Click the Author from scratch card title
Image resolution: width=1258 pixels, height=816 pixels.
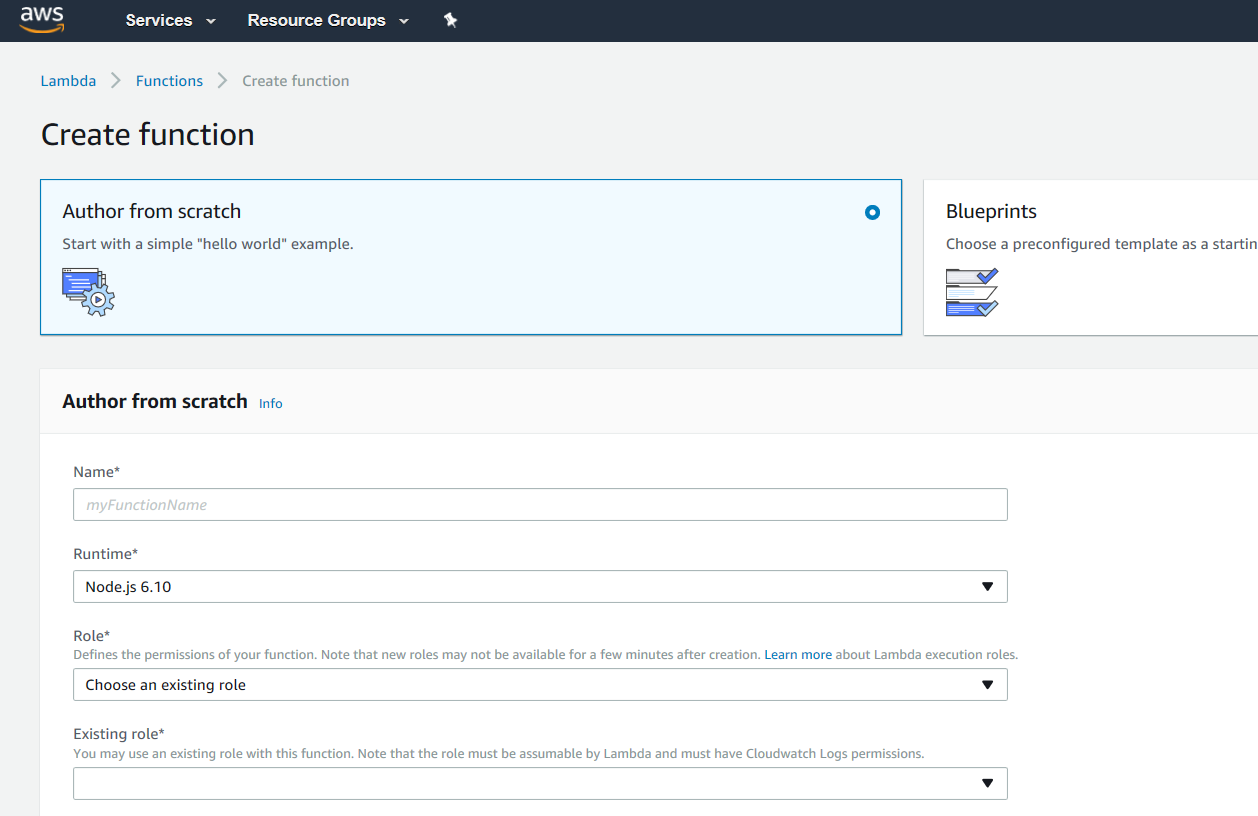pos(152,211)
